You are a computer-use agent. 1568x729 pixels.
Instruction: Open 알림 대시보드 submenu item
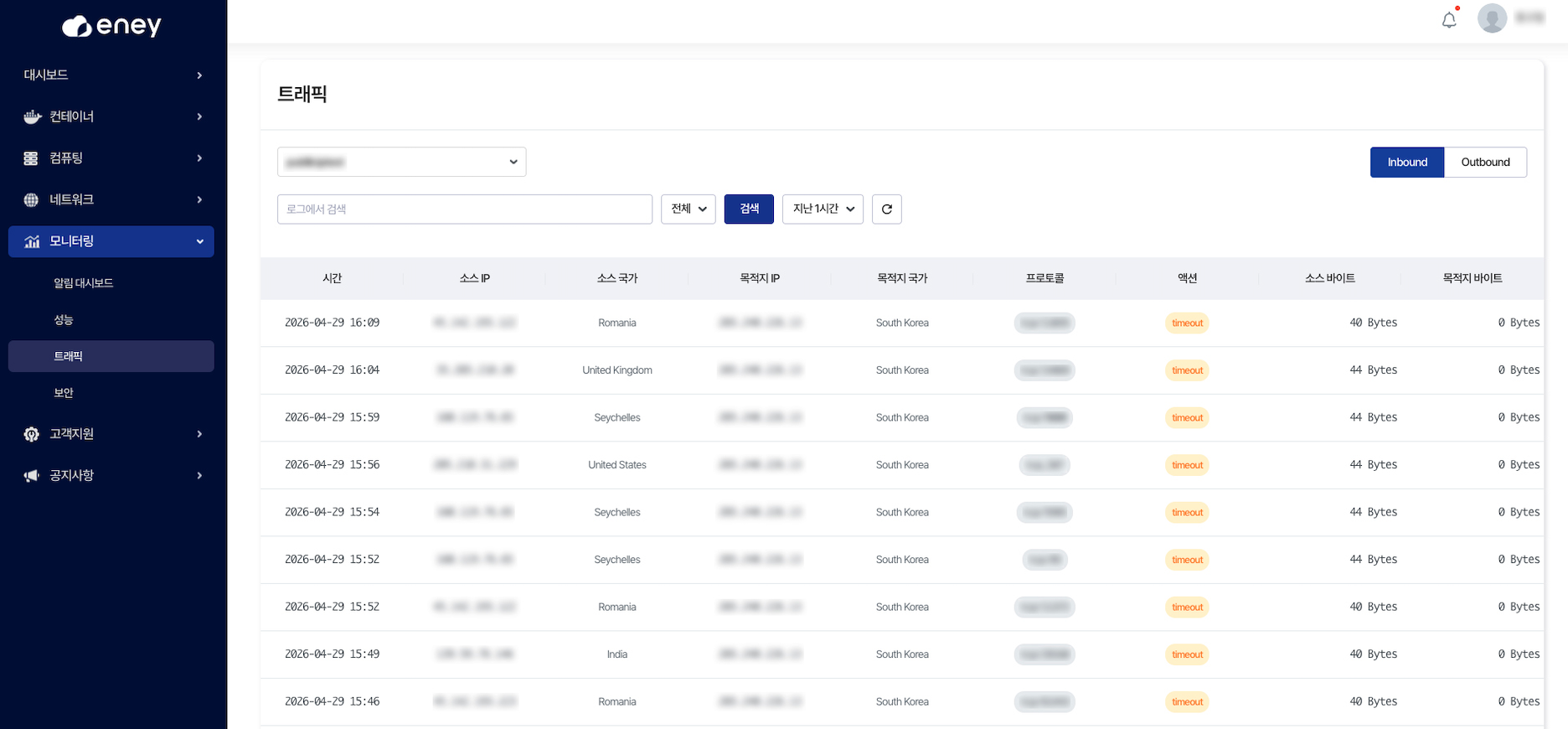84,283
